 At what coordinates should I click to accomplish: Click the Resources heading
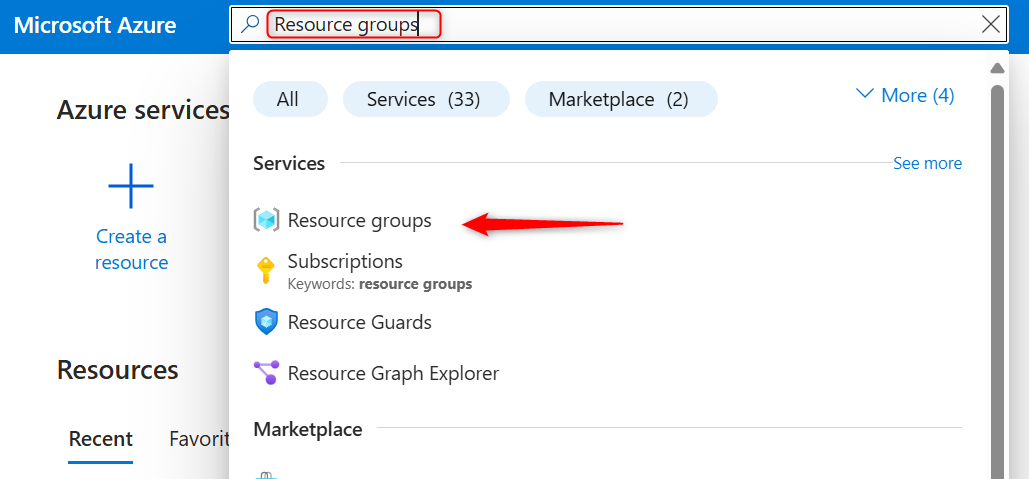(x=117, y=370)
